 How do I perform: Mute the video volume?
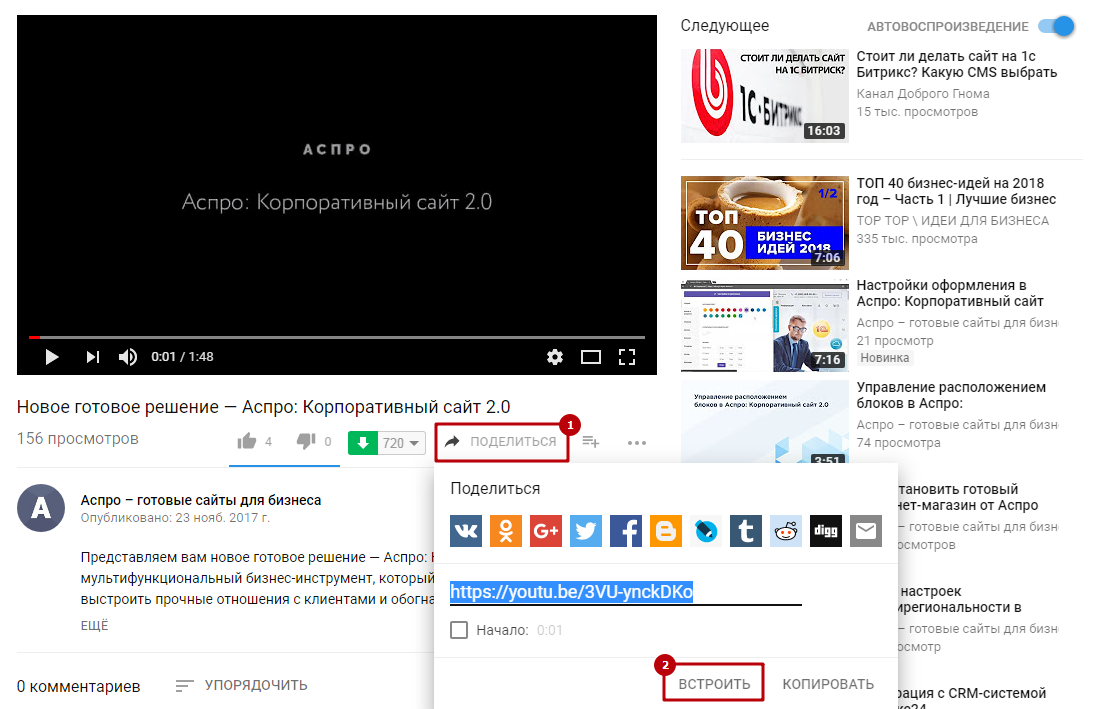[x=128, y=357]
